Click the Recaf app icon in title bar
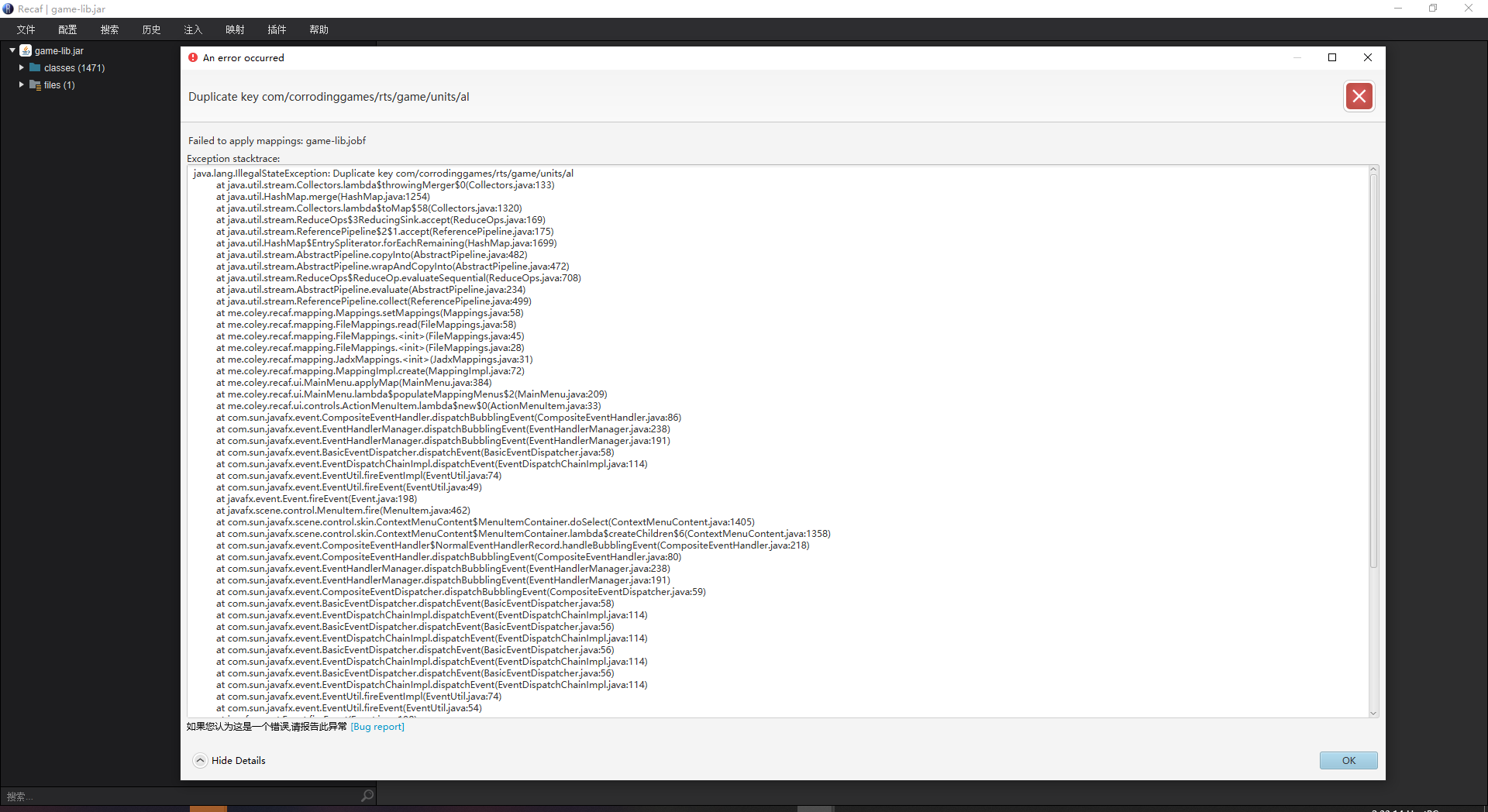 tap(8, 9)
